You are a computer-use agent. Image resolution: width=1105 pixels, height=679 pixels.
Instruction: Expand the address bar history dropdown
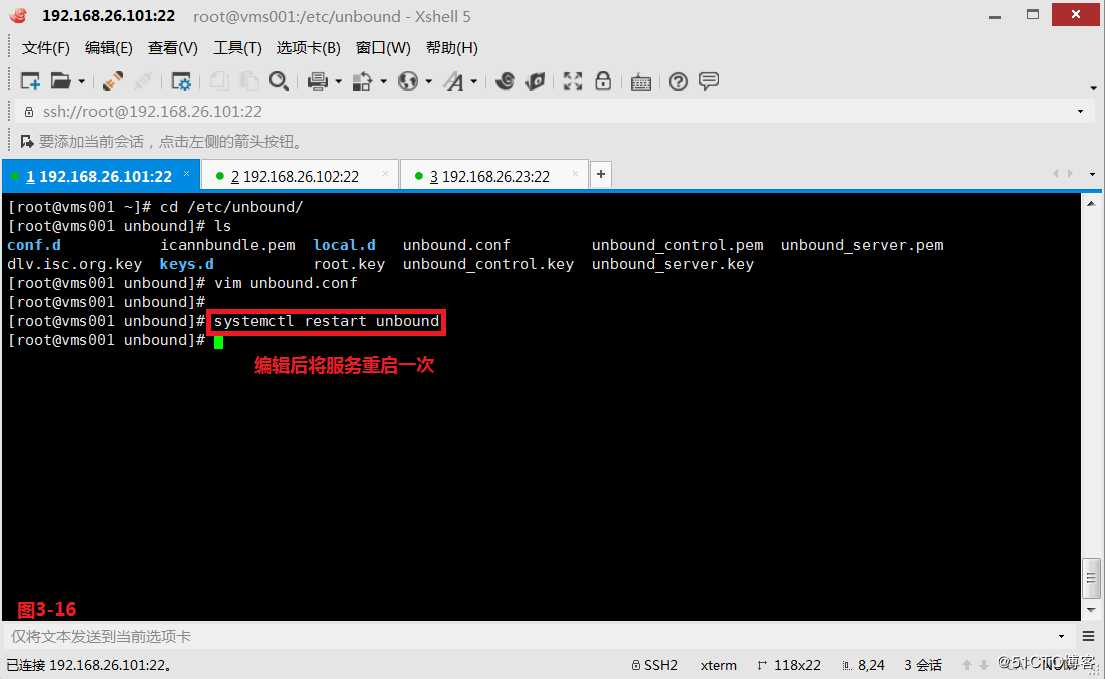pos(1080,112)
